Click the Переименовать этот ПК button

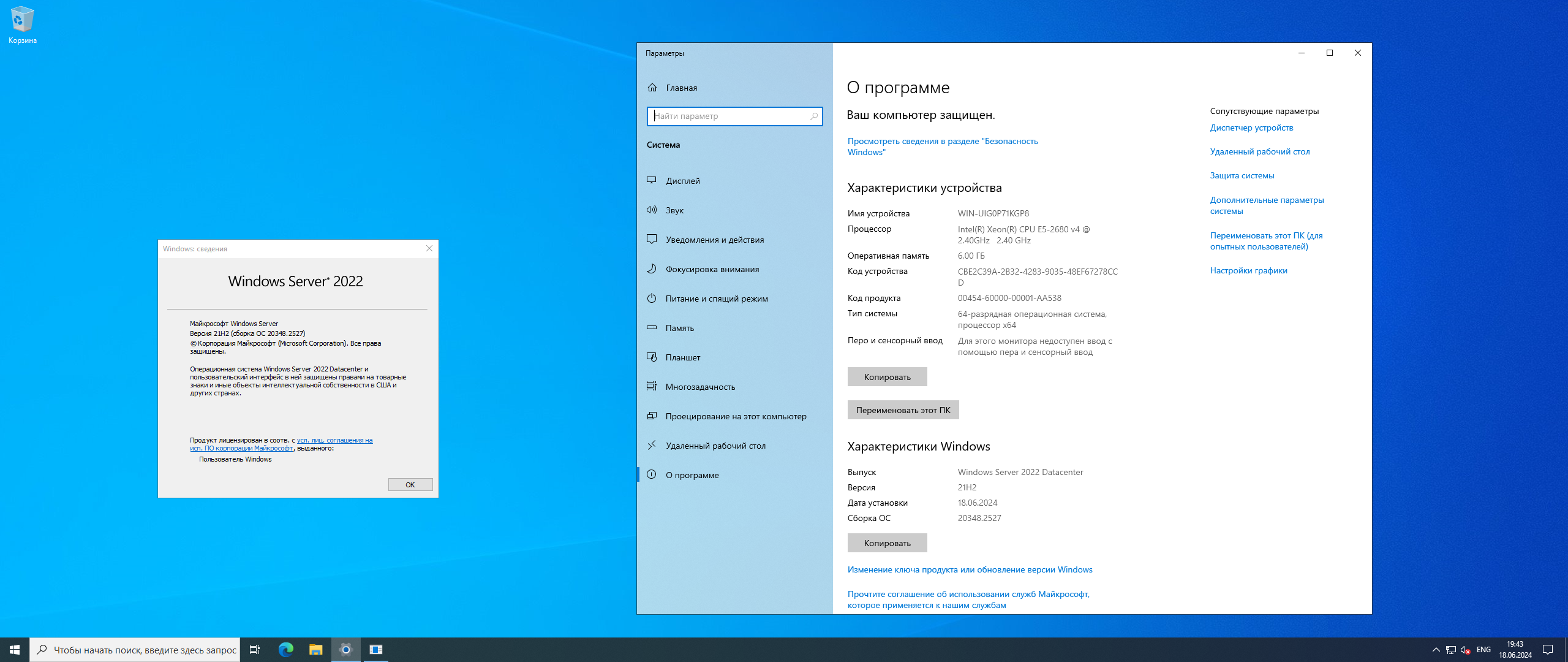tap(903, 410)
